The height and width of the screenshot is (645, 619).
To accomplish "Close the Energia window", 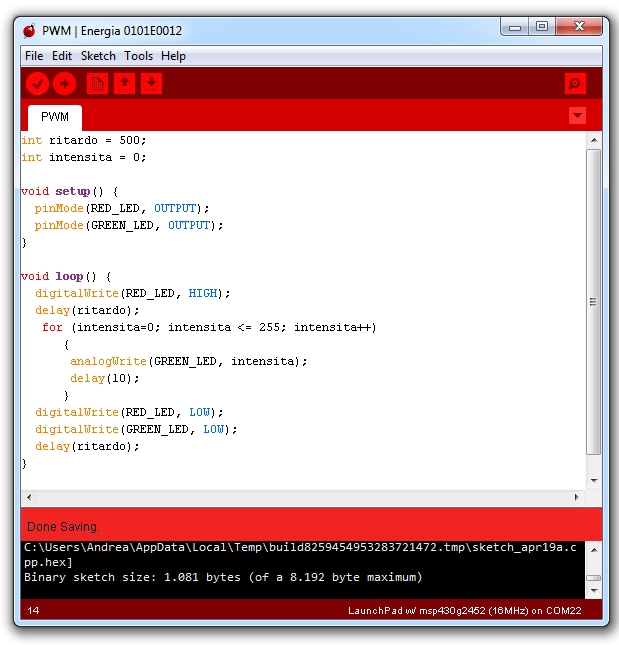I will point(579,27).
